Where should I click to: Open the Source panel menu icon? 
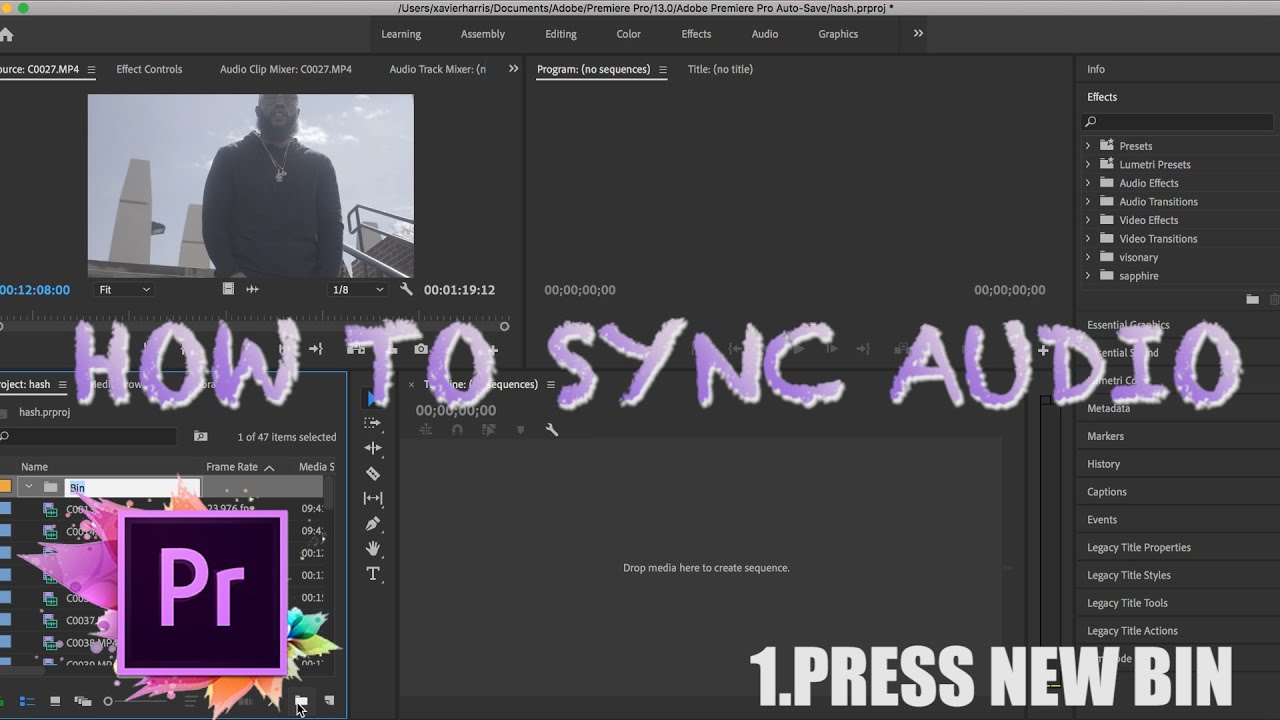point(92,70)
